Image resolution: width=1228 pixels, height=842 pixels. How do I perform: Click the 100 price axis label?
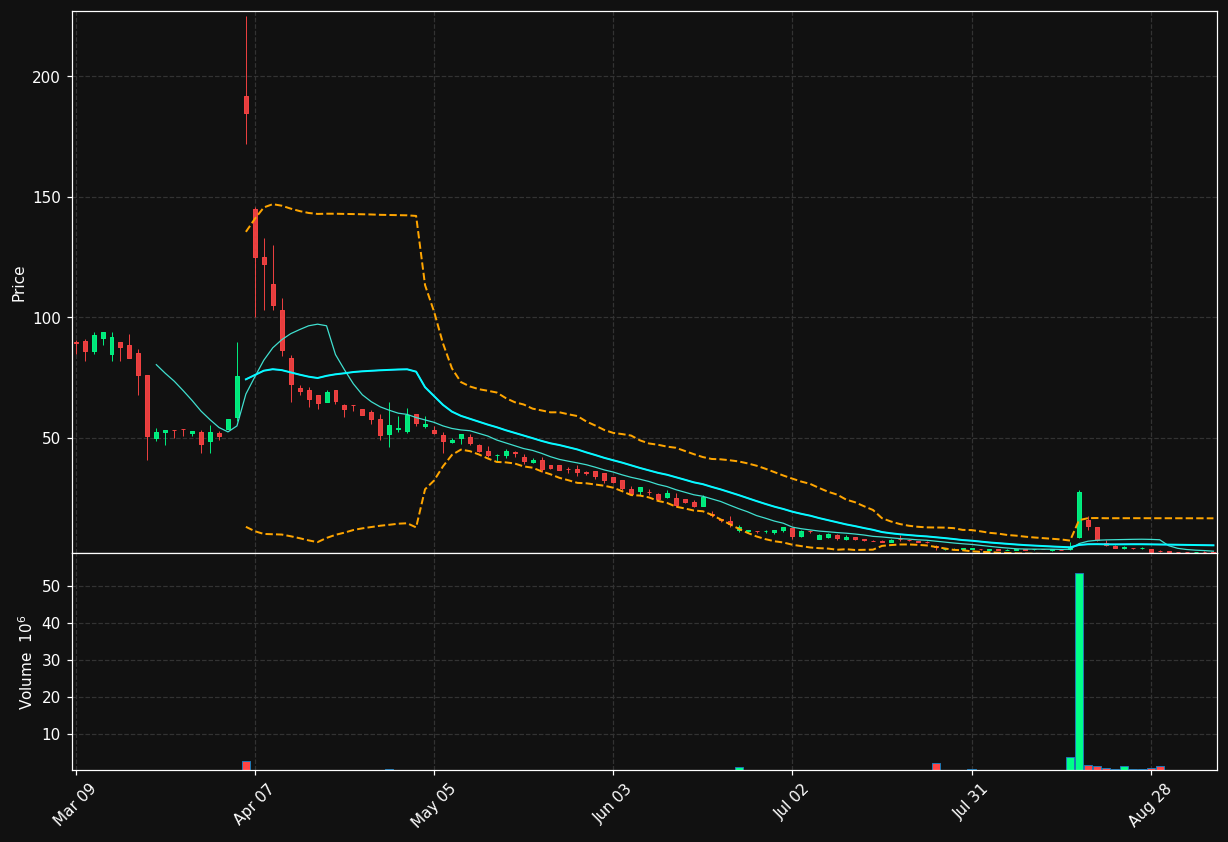[47, 318]
